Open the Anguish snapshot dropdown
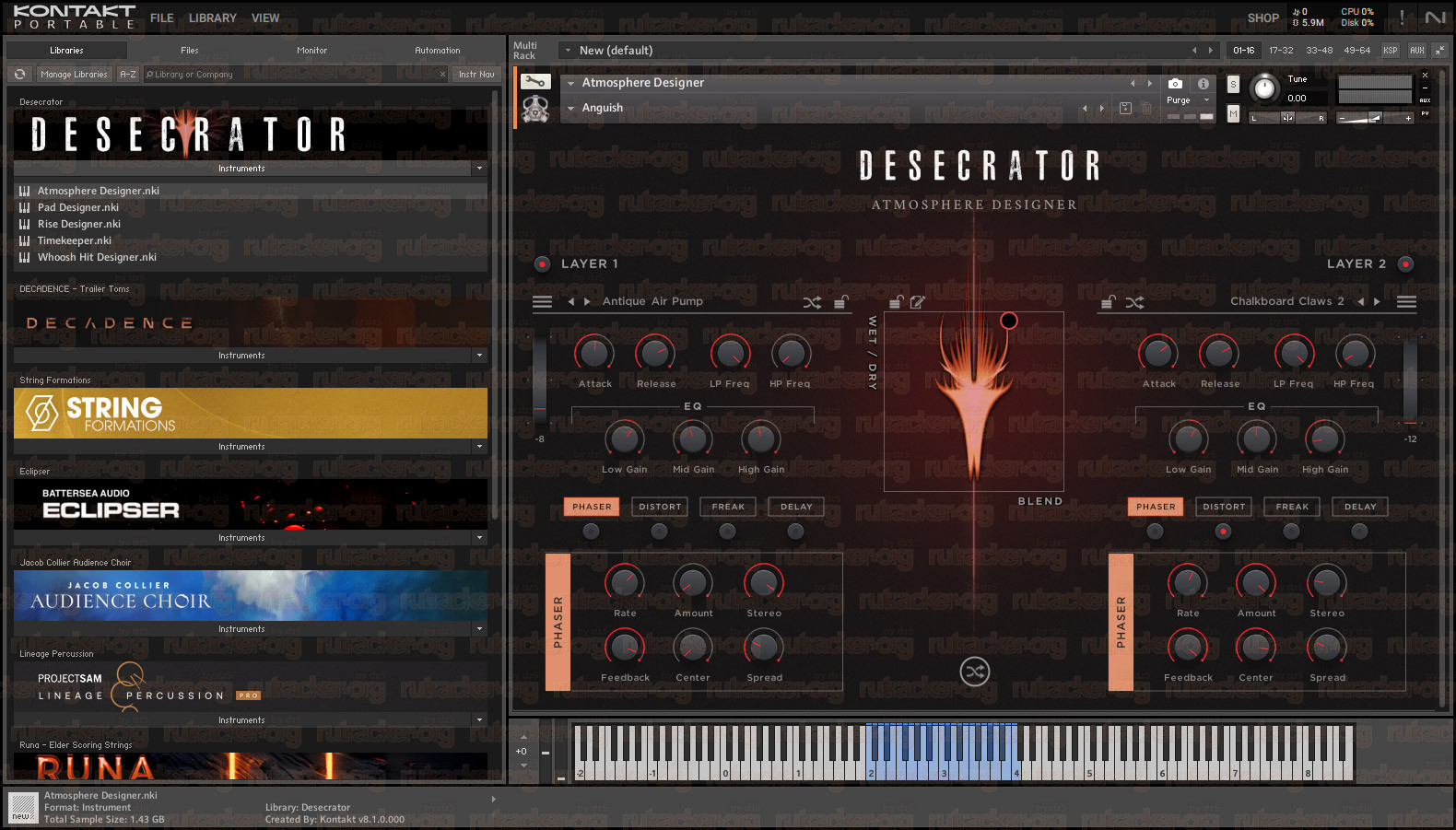The image size is (1456, 830). tap(570, 108)
